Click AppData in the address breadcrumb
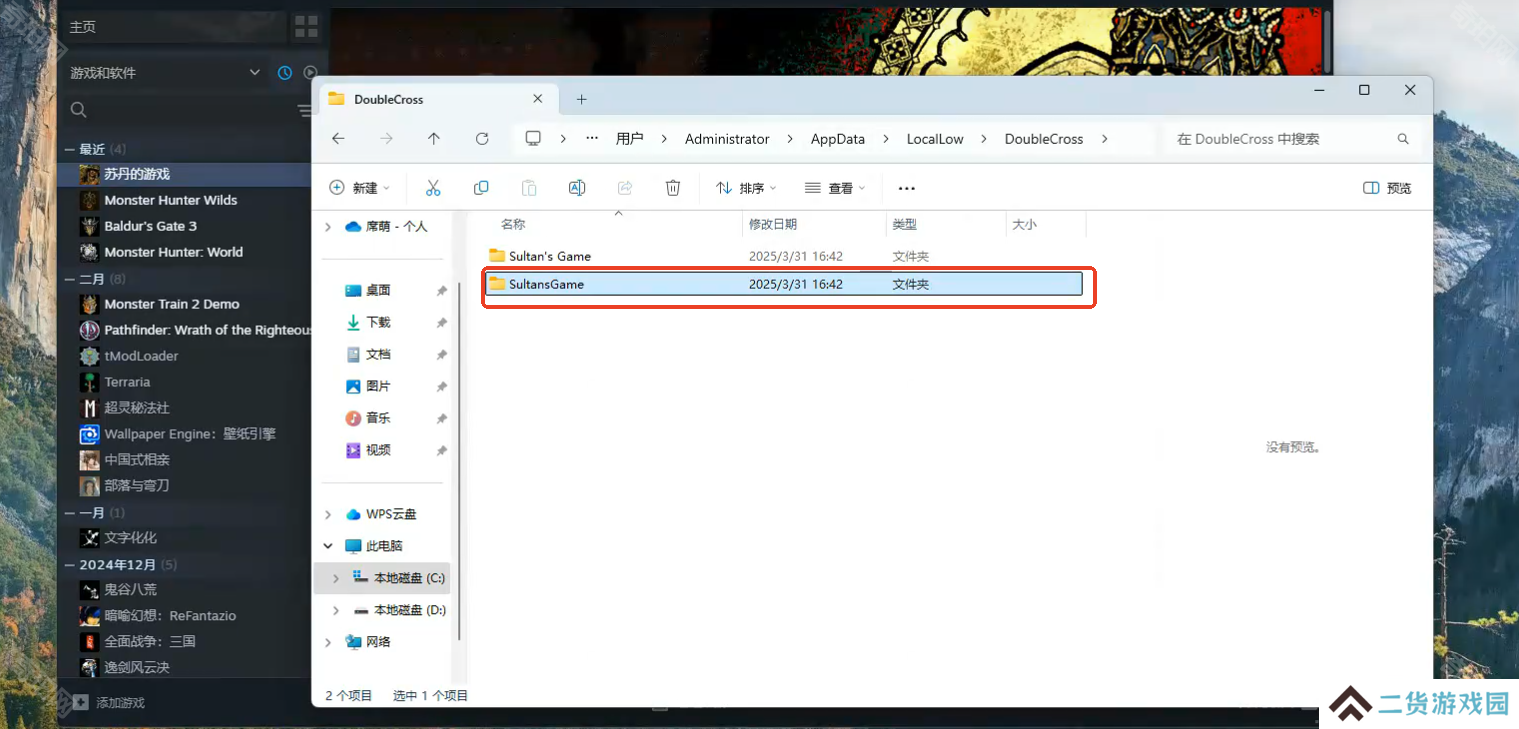 click(838, 139)
